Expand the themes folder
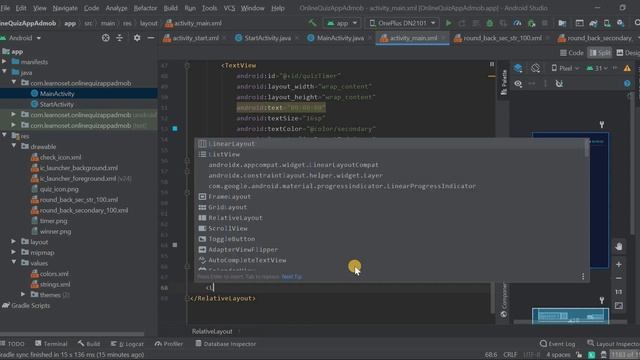640x360 pixels. (x=23, y=294)
